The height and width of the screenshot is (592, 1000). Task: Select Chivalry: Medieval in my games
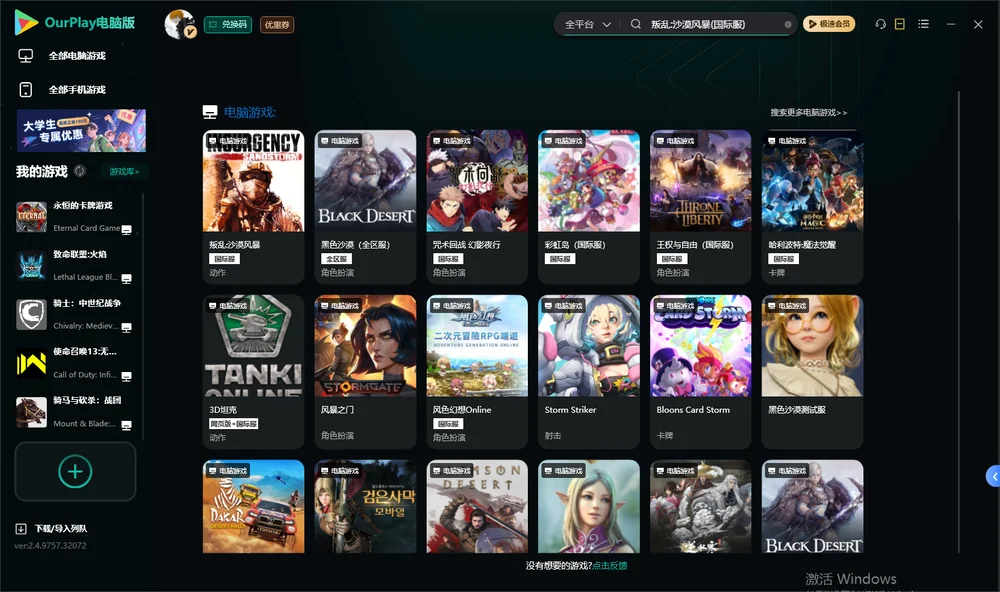click(x=75, y=314)
